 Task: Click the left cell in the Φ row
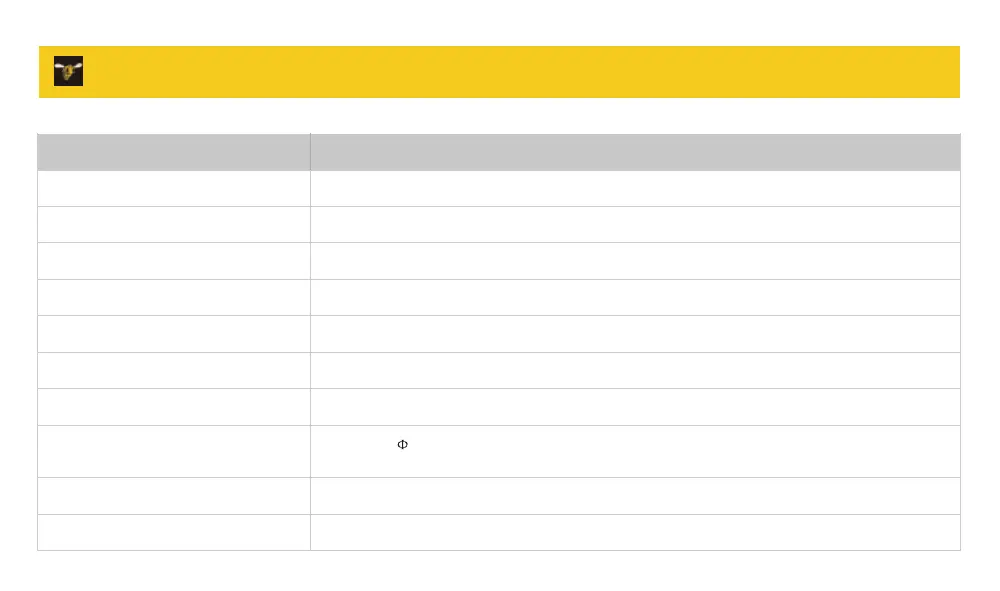(174, 451)
